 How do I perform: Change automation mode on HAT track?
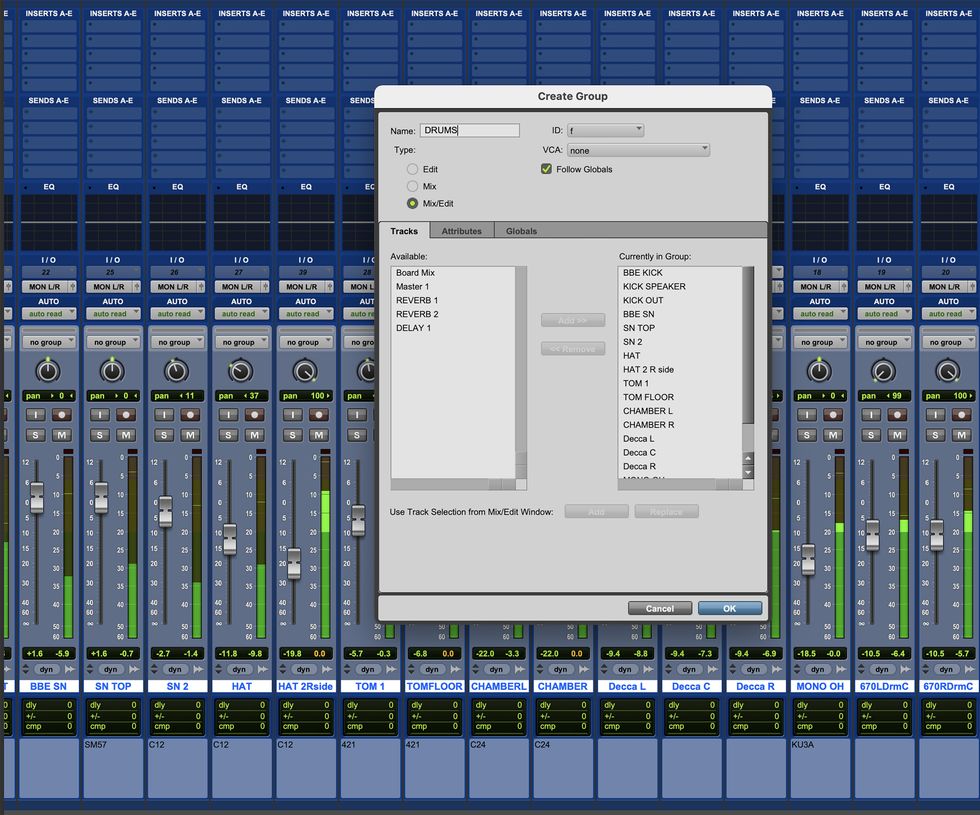point(241,314)
